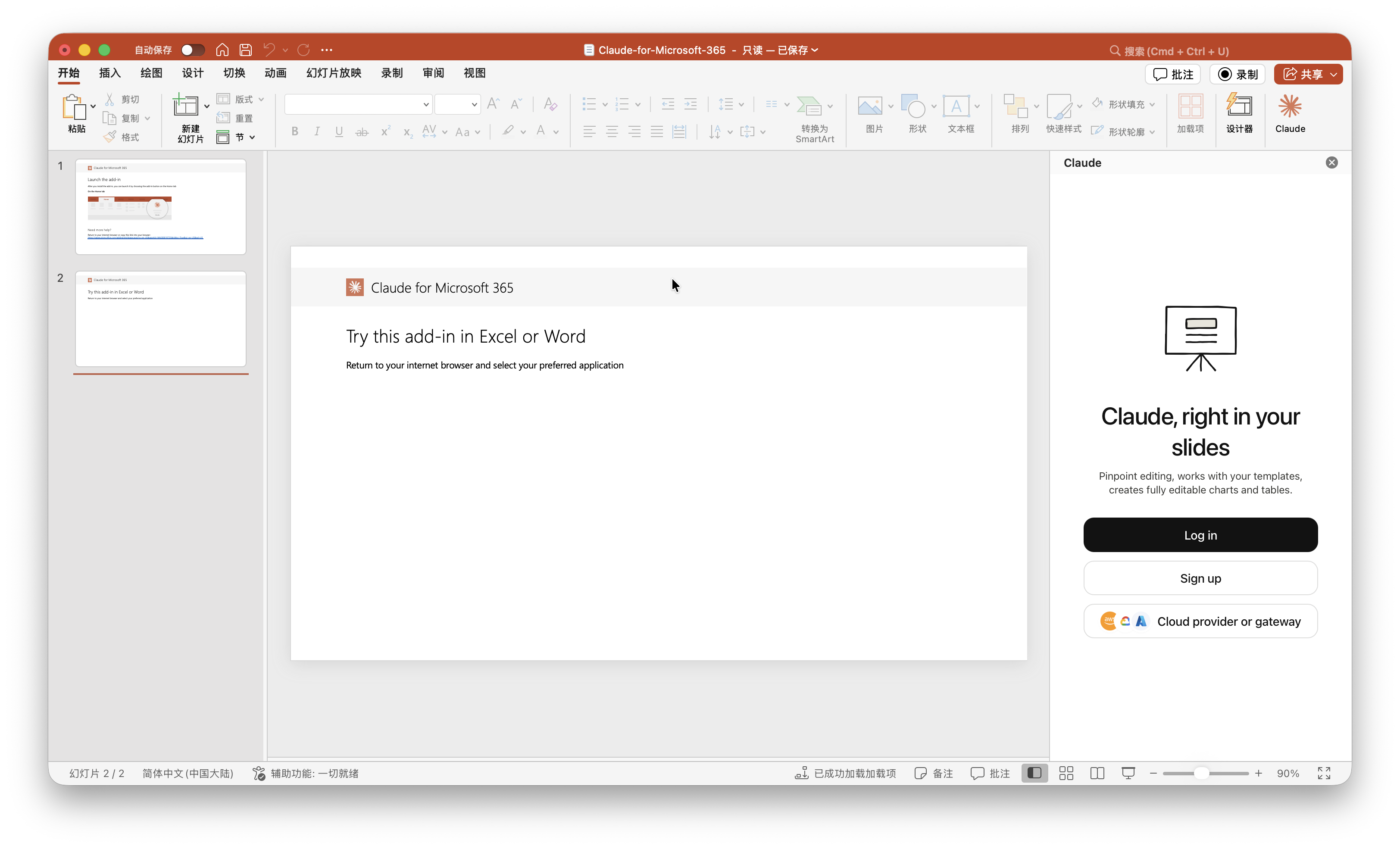The width and height of the screenshot is (1400, 849).
Task: Toggle Normal view in status bar
Action: click(1034, 773)
